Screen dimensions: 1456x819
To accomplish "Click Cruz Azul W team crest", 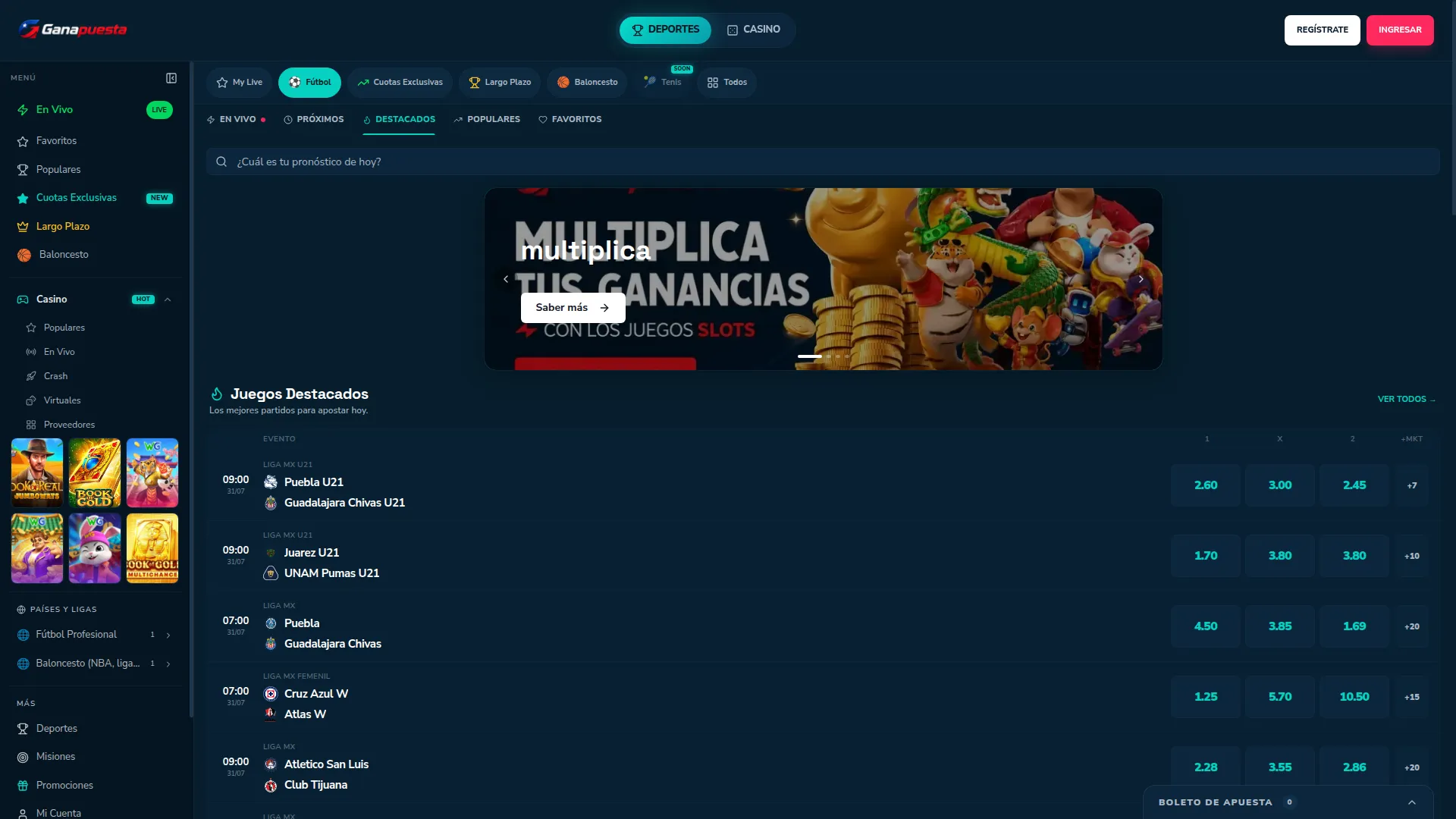I will click(x=271, y=694).
